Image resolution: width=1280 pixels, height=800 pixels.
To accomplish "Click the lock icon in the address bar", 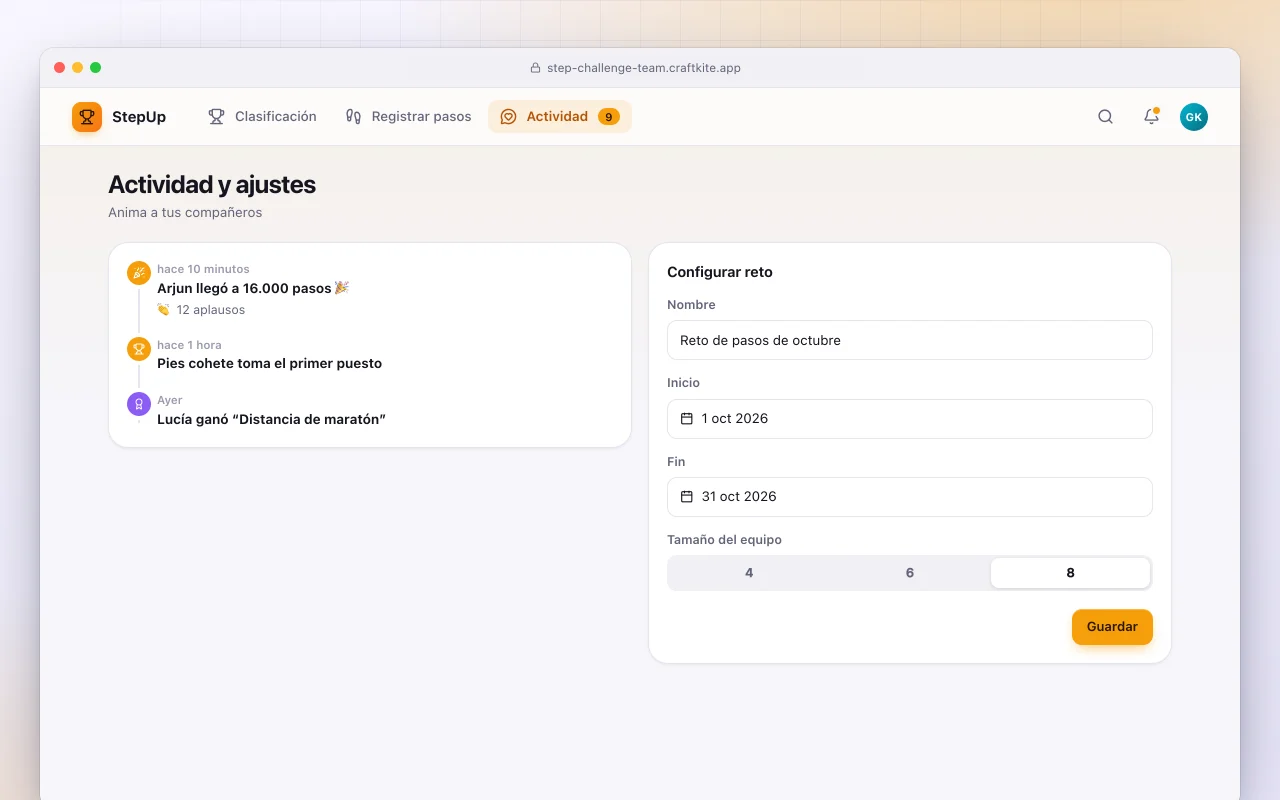I will point(535,68).
